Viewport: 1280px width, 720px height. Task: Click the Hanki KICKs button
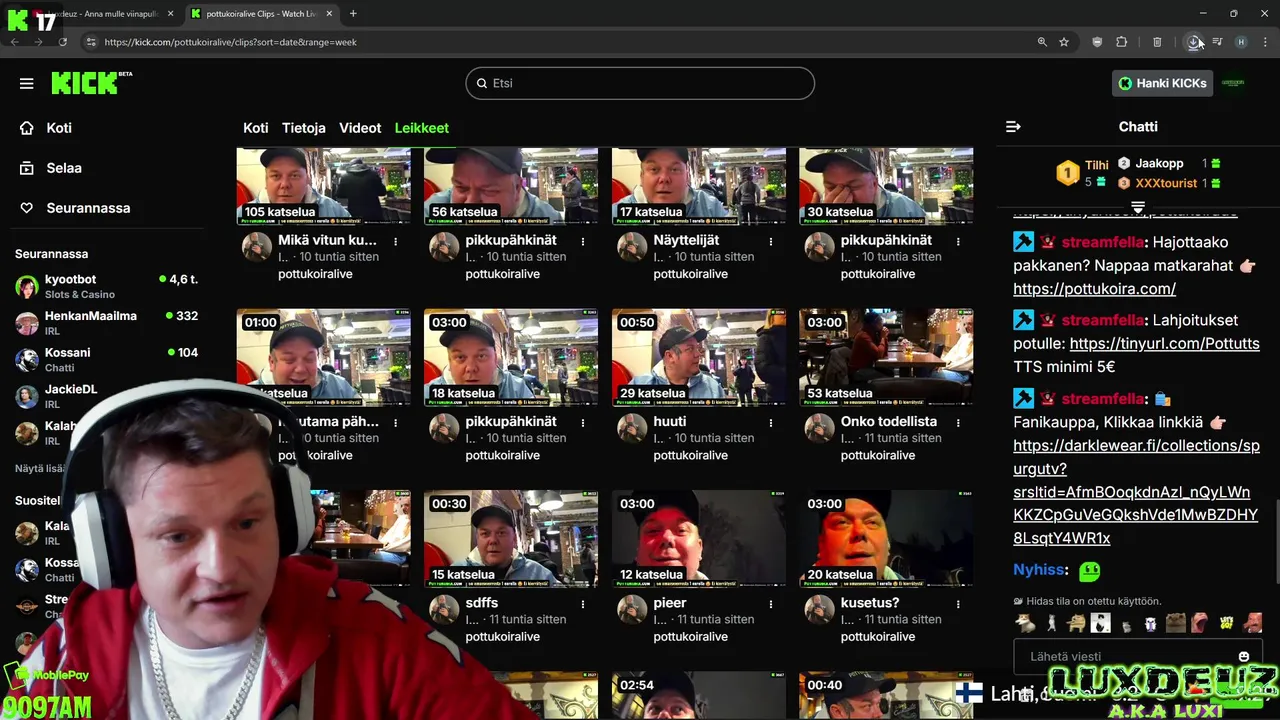(x=1162, y=83)
